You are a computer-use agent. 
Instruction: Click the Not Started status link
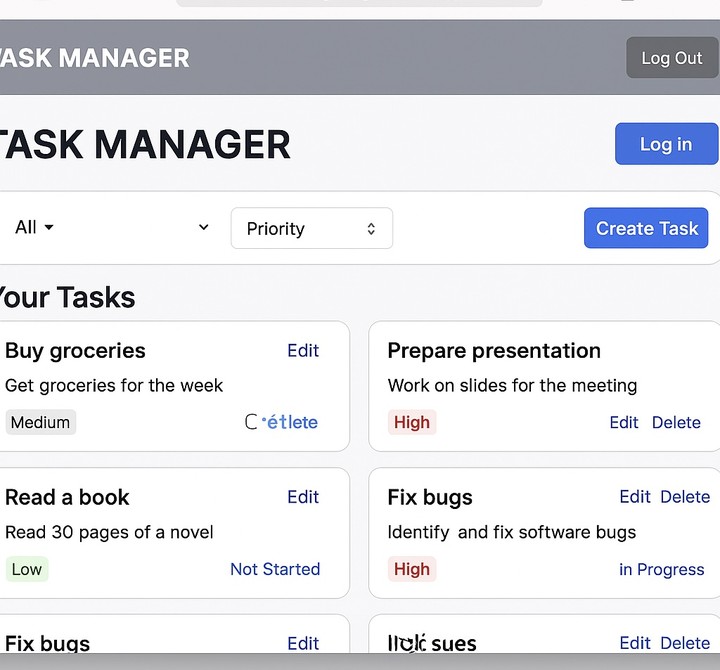point(275,569)
